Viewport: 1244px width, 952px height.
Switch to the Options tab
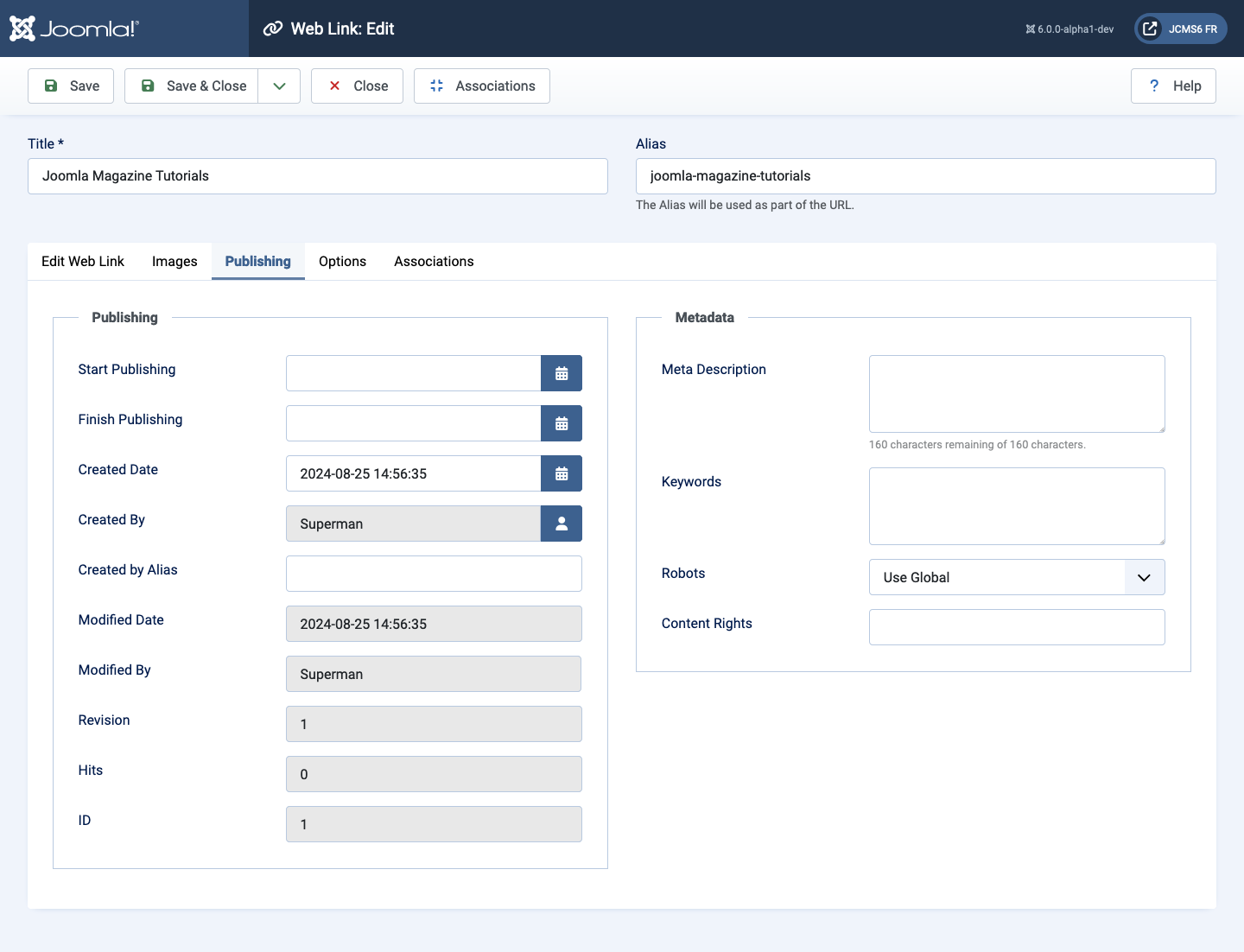(x=342, y=261)
